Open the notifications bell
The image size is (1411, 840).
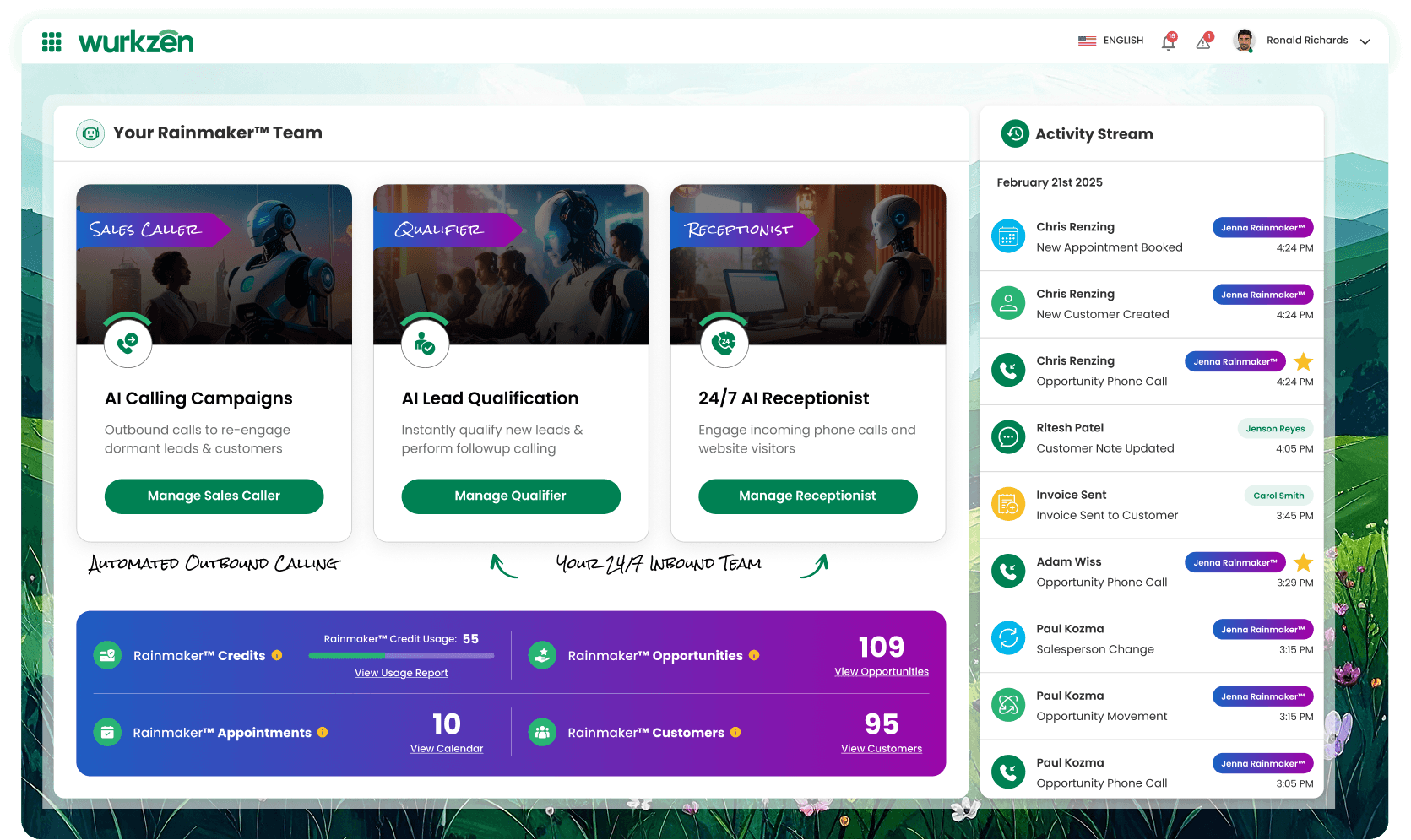click(1169, 41)
